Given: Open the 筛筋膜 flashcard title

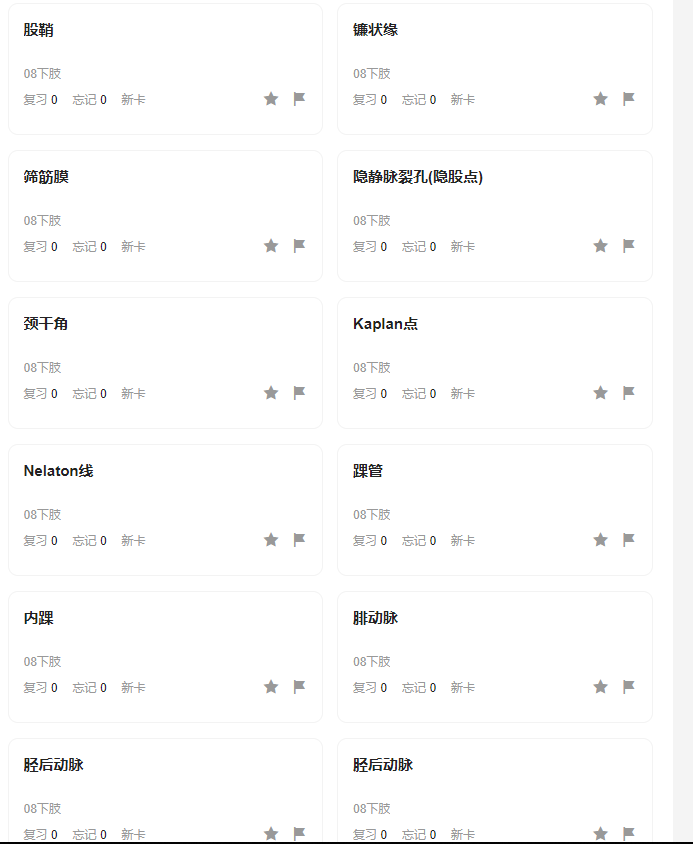Looking at the screenshot, I should (x=46, y=177).
